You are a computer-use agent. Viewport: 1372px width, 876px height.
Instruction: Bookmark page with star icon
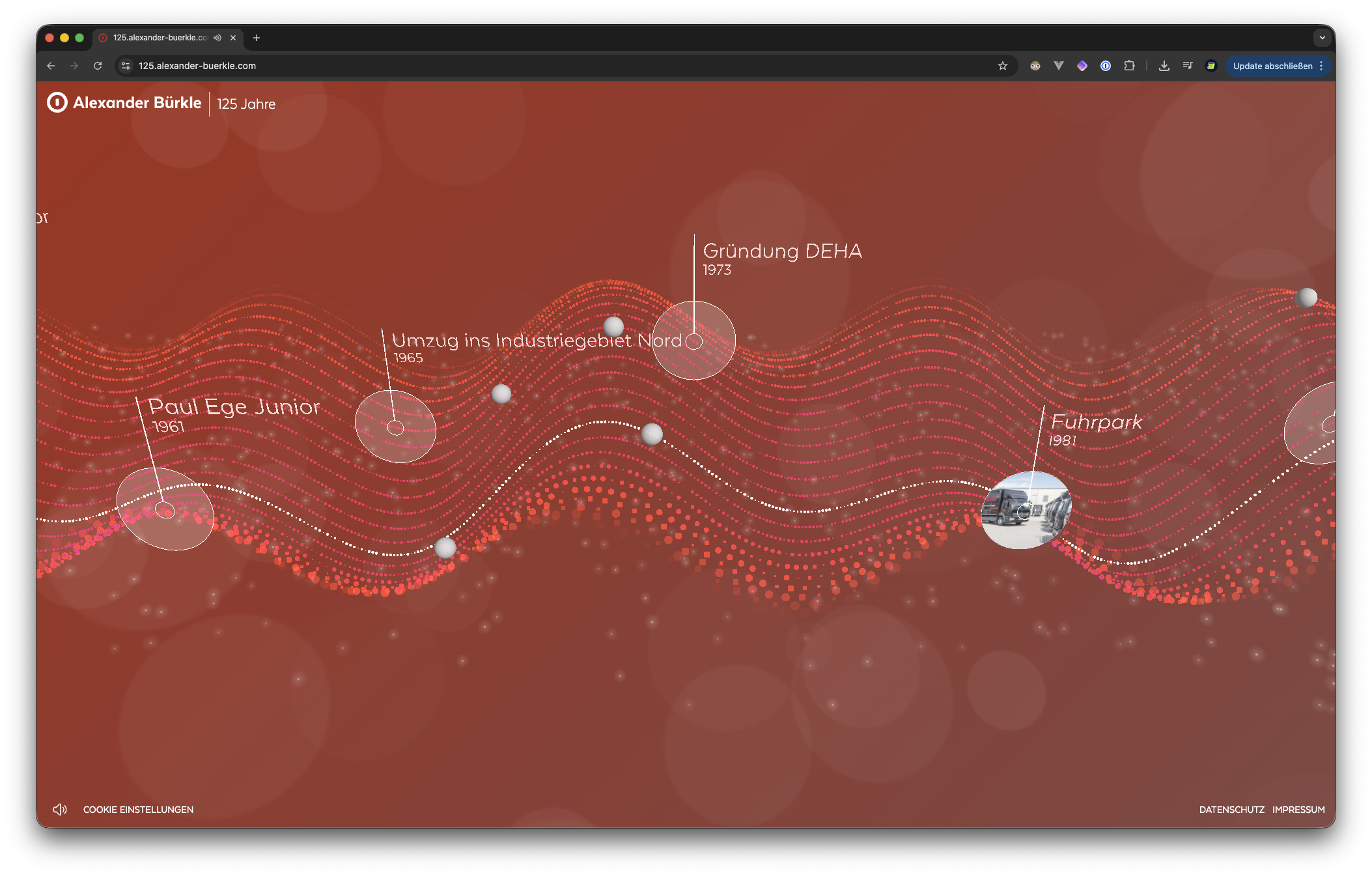tap(1003, 66)
